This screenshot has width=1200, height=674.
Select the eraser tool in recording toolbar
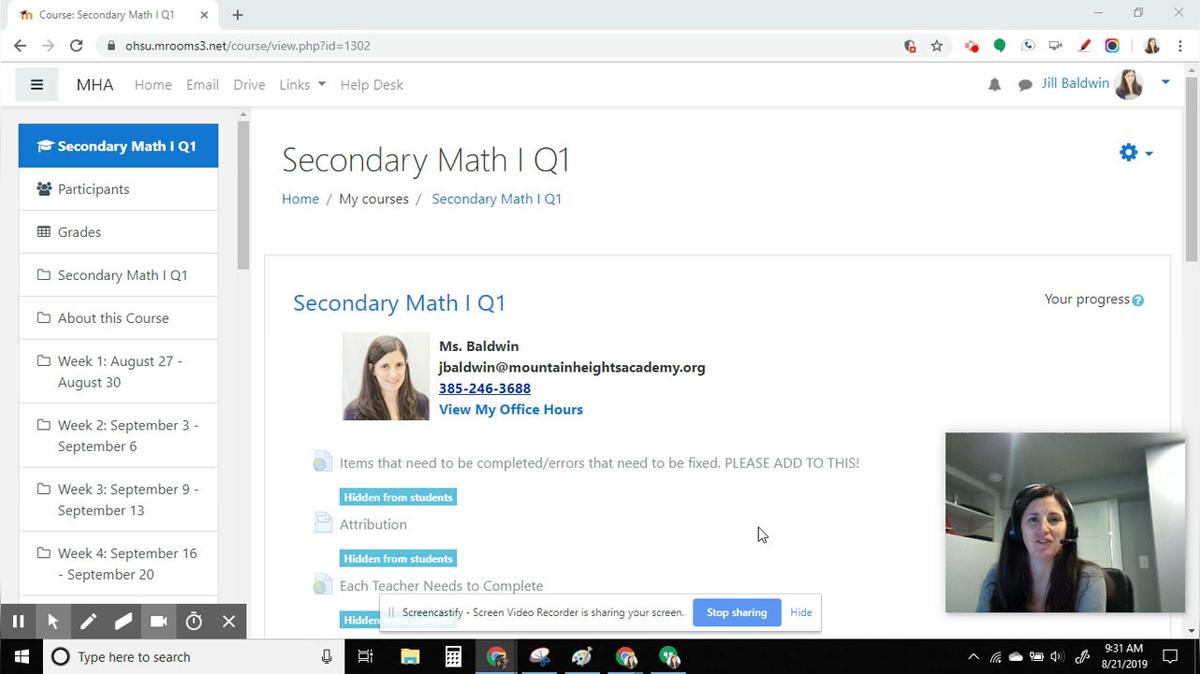(x=123, y=621)
